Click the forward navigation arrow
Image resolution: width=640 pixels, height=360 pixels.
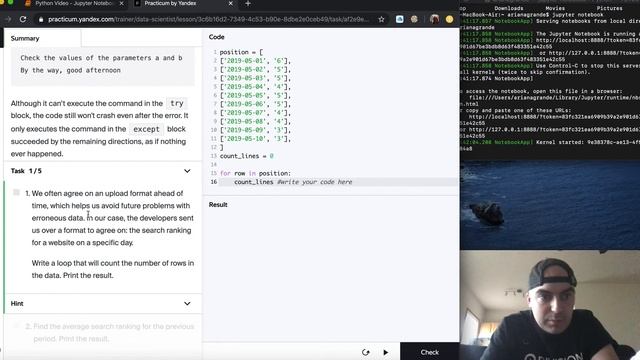pyautogui.click(x=8, y=19)
